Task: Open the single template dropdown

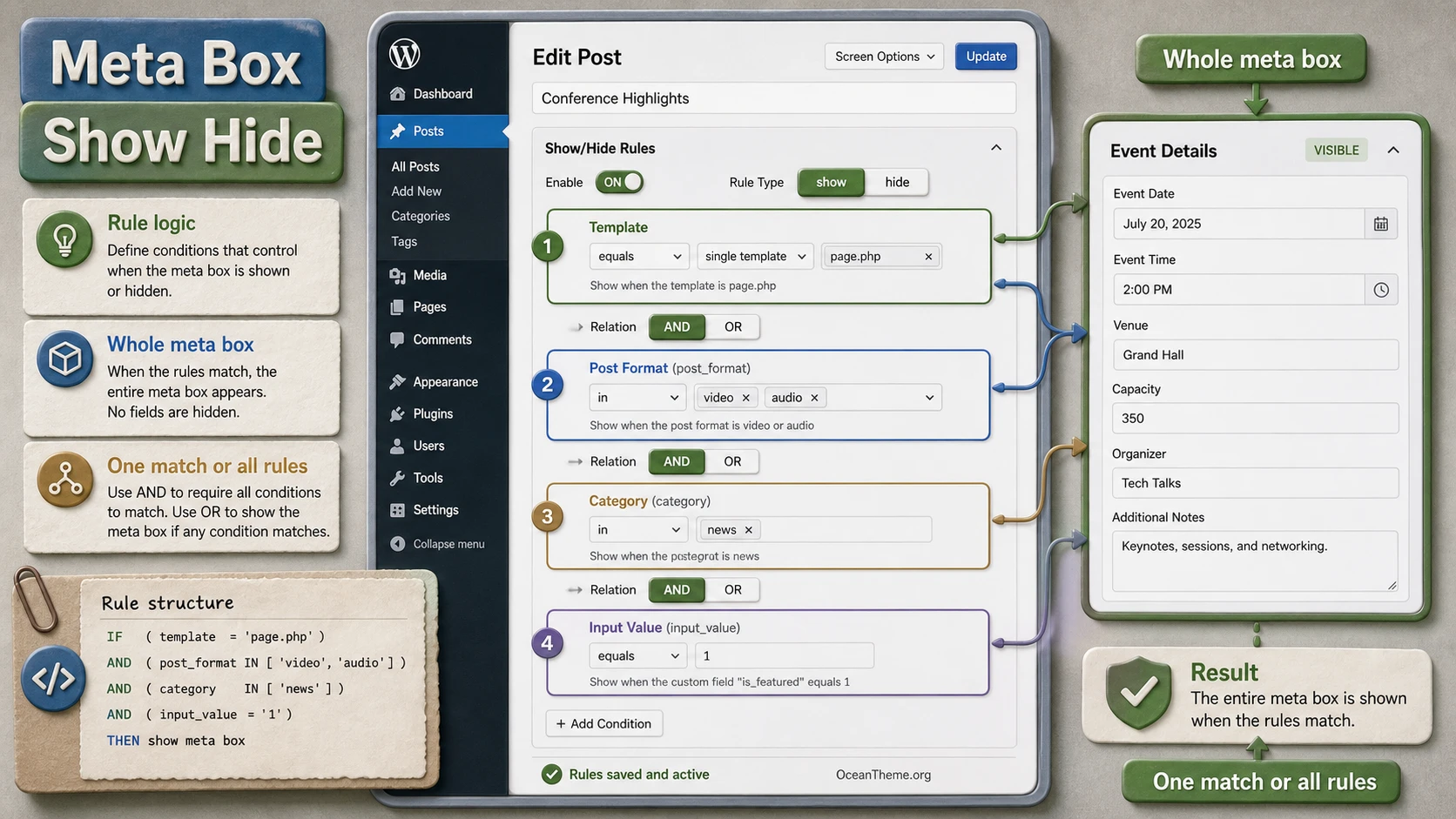Action: [x=755, y=257]
